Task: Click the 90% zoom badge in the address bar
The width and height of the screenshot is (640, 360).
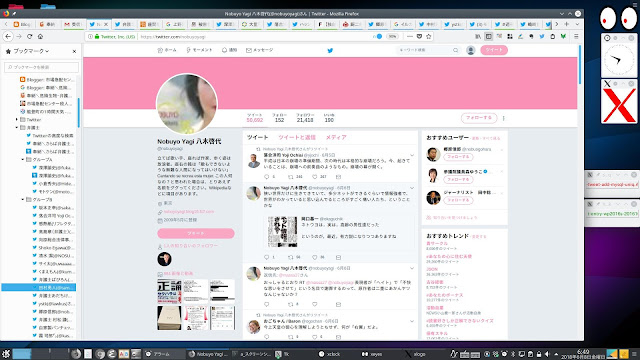Action: click(x=393, y=36)
